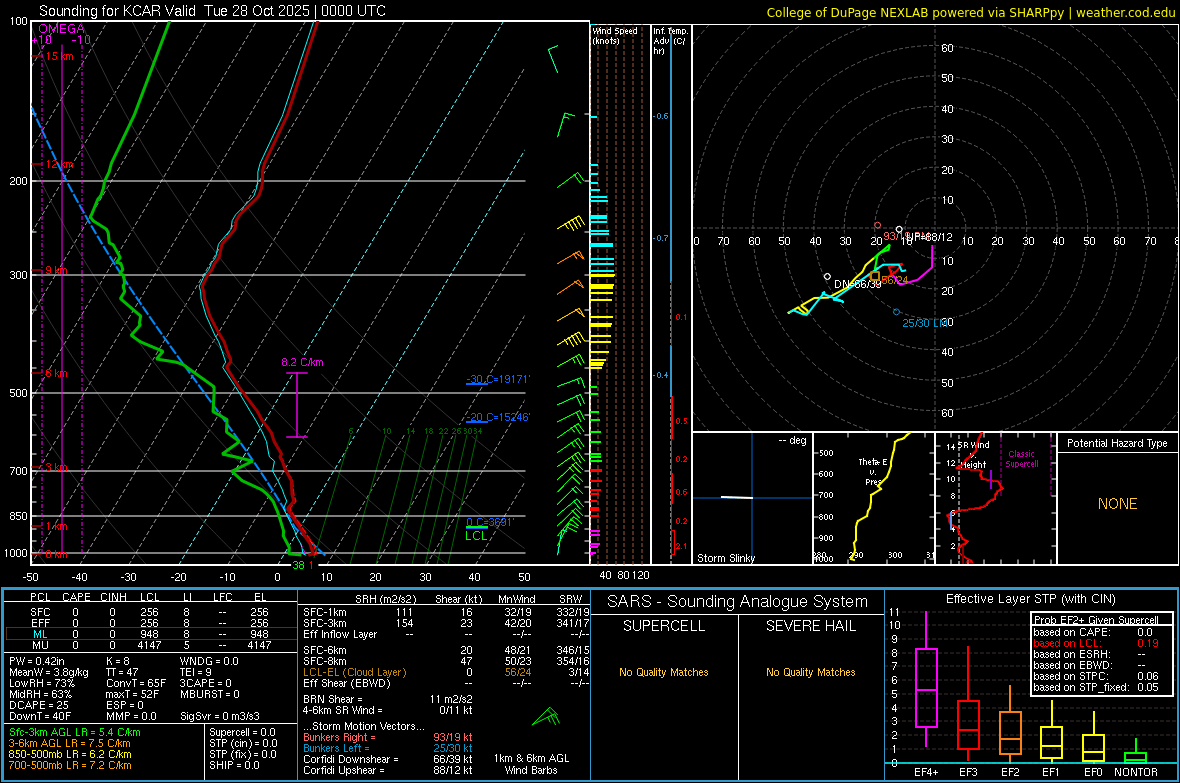Click the '3-6km AGL LR = 7.5 C/km' line
1180x783 pixels.
pyautogui.click(x=69, y=743)
